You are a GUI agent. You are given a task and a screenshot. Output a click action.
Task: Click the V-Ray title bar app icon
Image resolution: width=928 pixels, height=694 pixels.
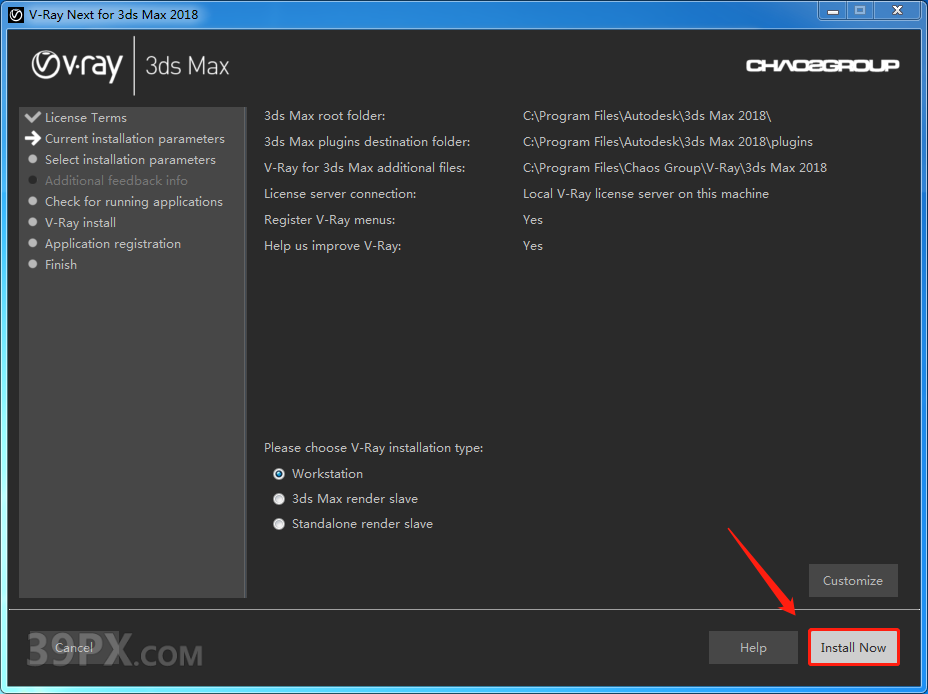point(17,15)
